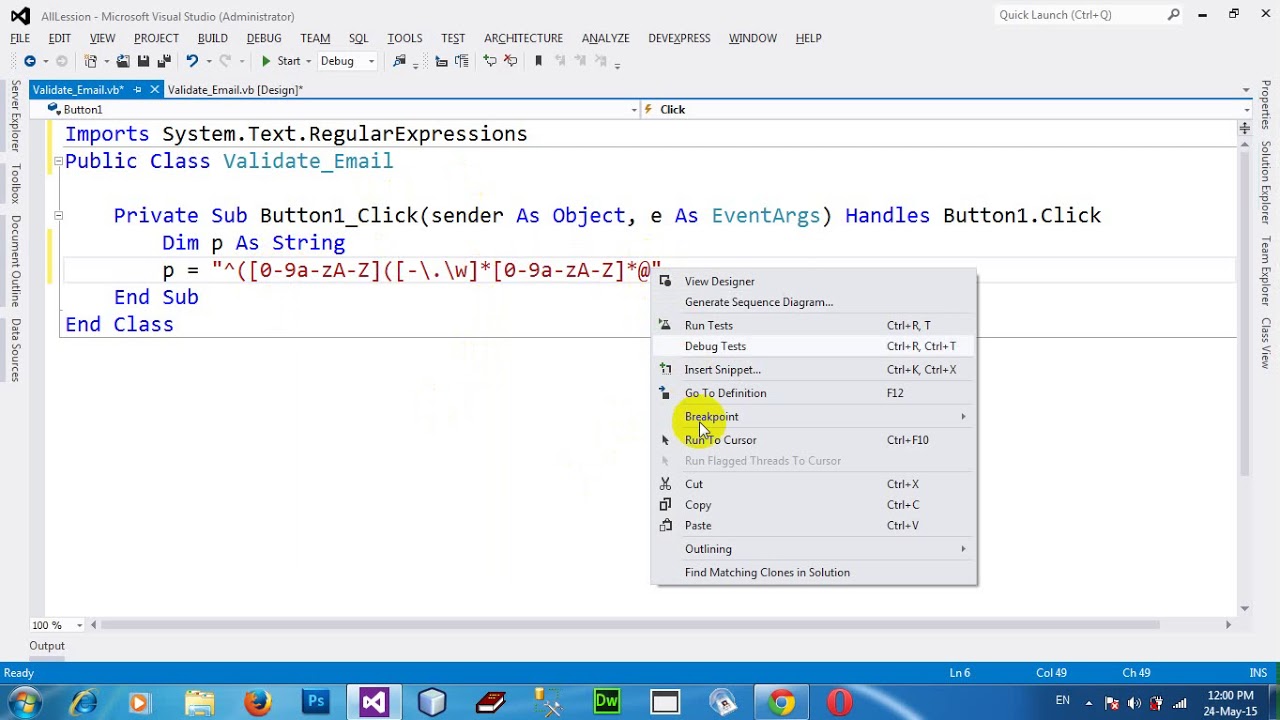Expand the Breakpoint submenu arrow
Viewport: 1280px width, 720px height.
point(963,416)
